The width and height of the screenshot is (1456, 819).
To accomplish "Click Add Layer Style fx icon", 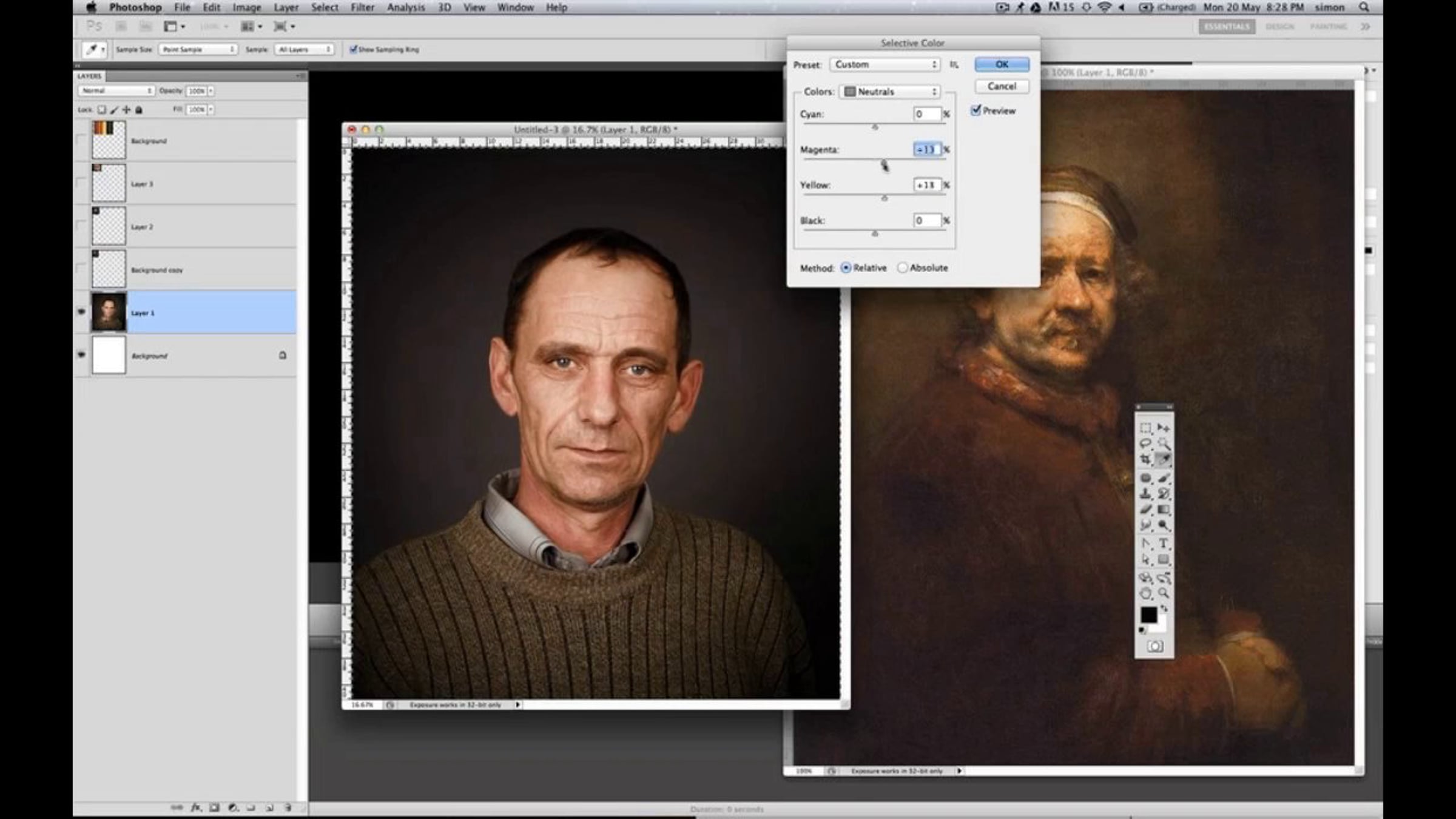I will point(196,807).
